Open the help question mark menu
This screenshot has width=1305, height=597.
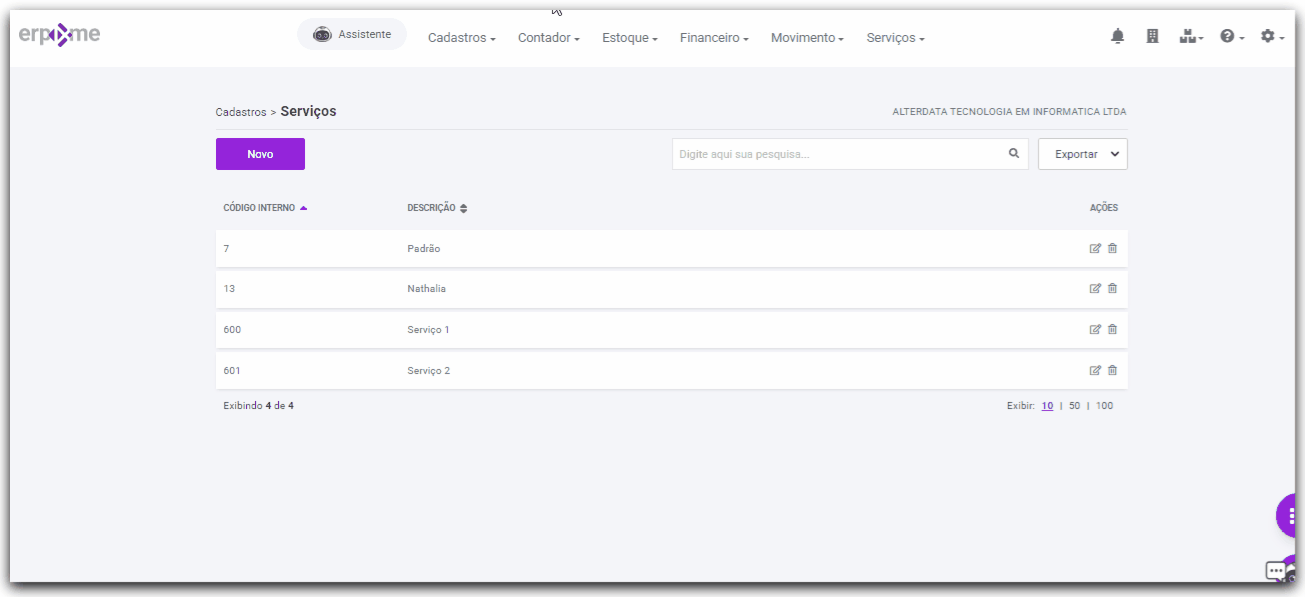click(x=1232, y=37)
